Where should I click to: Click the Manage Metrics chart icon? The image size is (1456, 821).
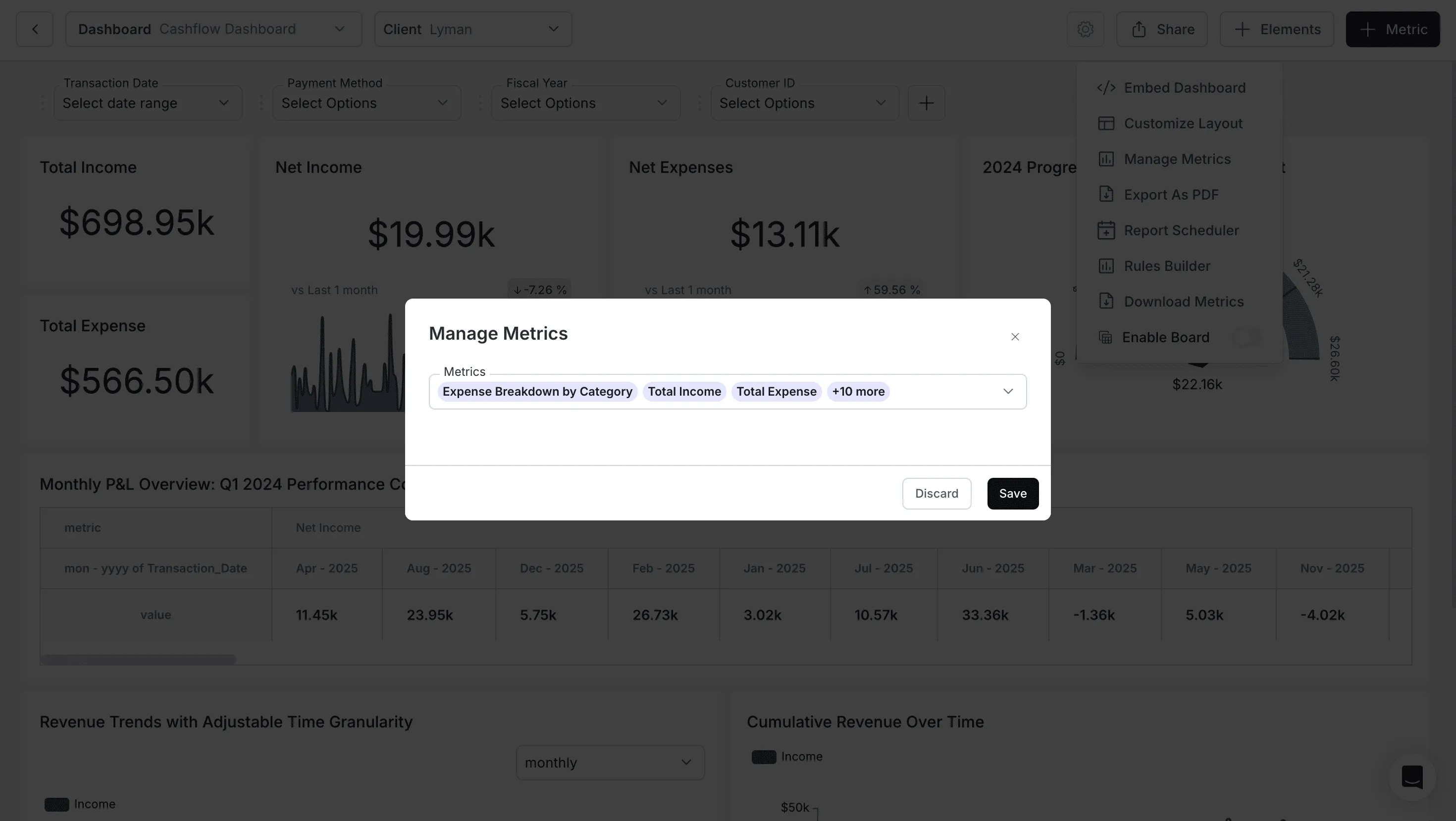(1106, 159)
